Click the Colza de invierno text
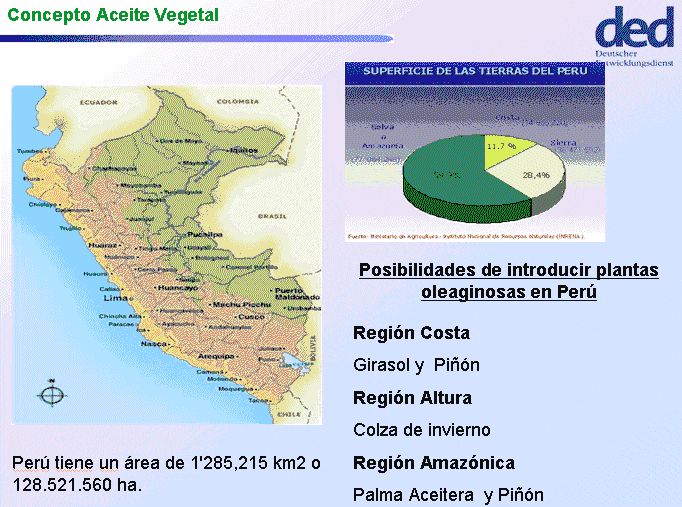 [421, 430]
